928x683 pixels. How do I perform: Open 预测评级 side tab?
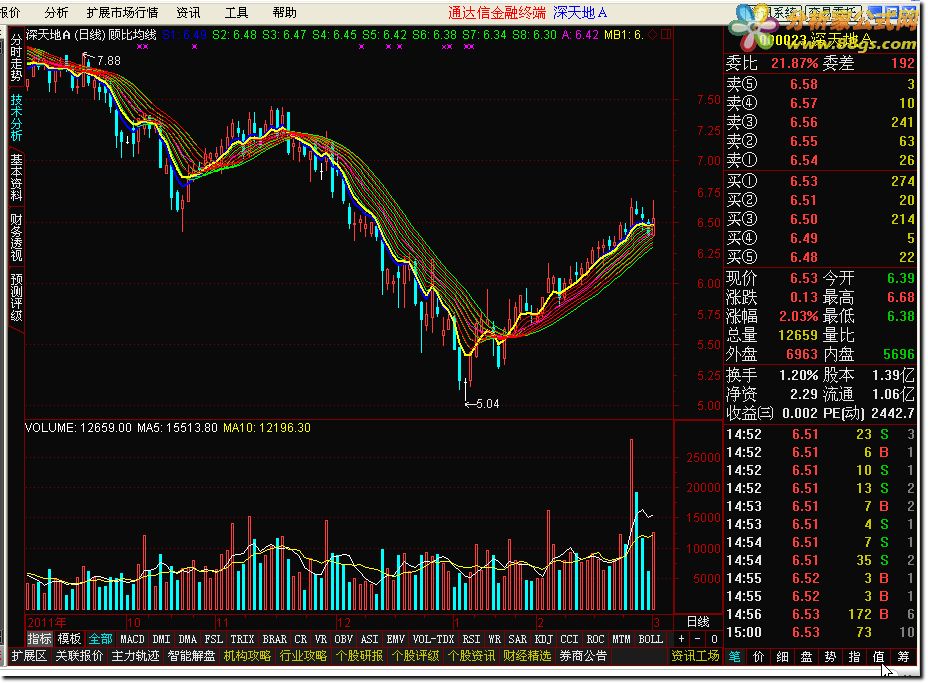pos(16,297)
